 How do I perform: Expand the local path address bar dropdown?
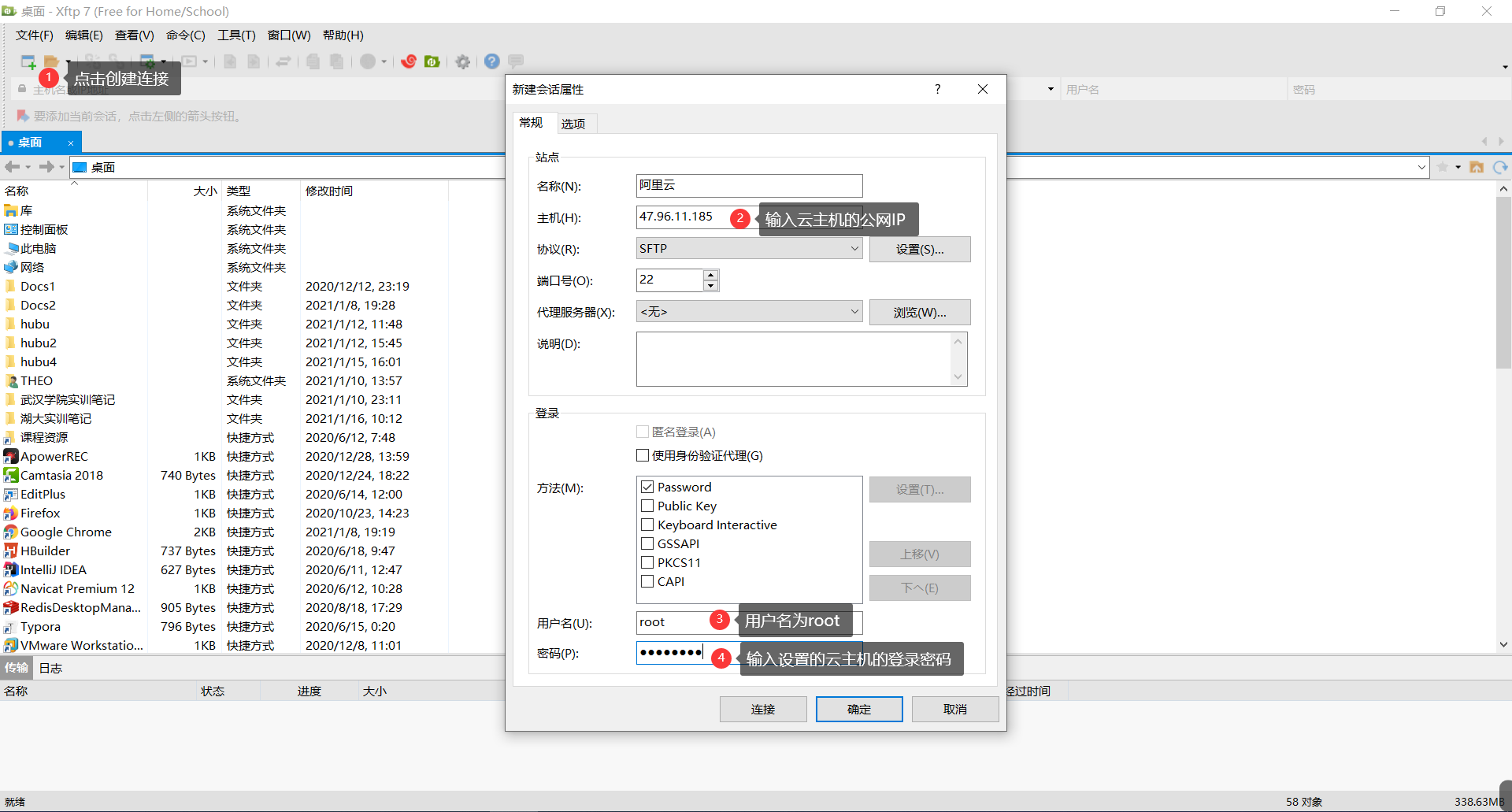[1421, 167]
